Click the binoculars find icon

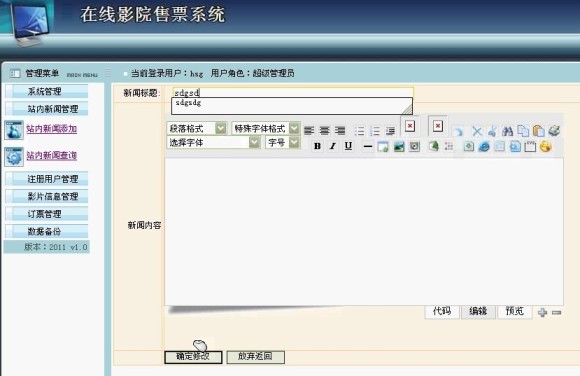click(x=508, y=131)
